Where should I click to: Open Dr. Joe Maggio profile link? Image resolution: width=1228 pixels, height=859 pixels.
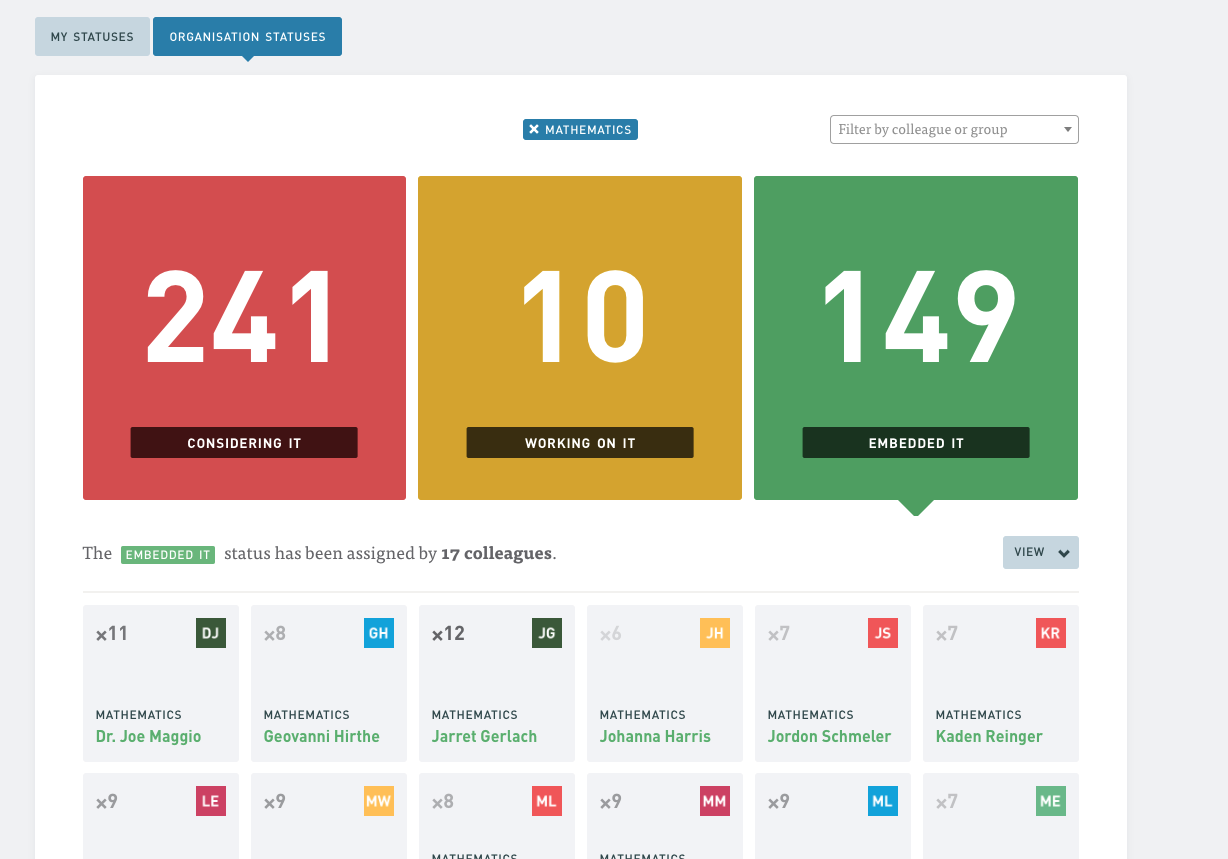[x=148, y=737]
